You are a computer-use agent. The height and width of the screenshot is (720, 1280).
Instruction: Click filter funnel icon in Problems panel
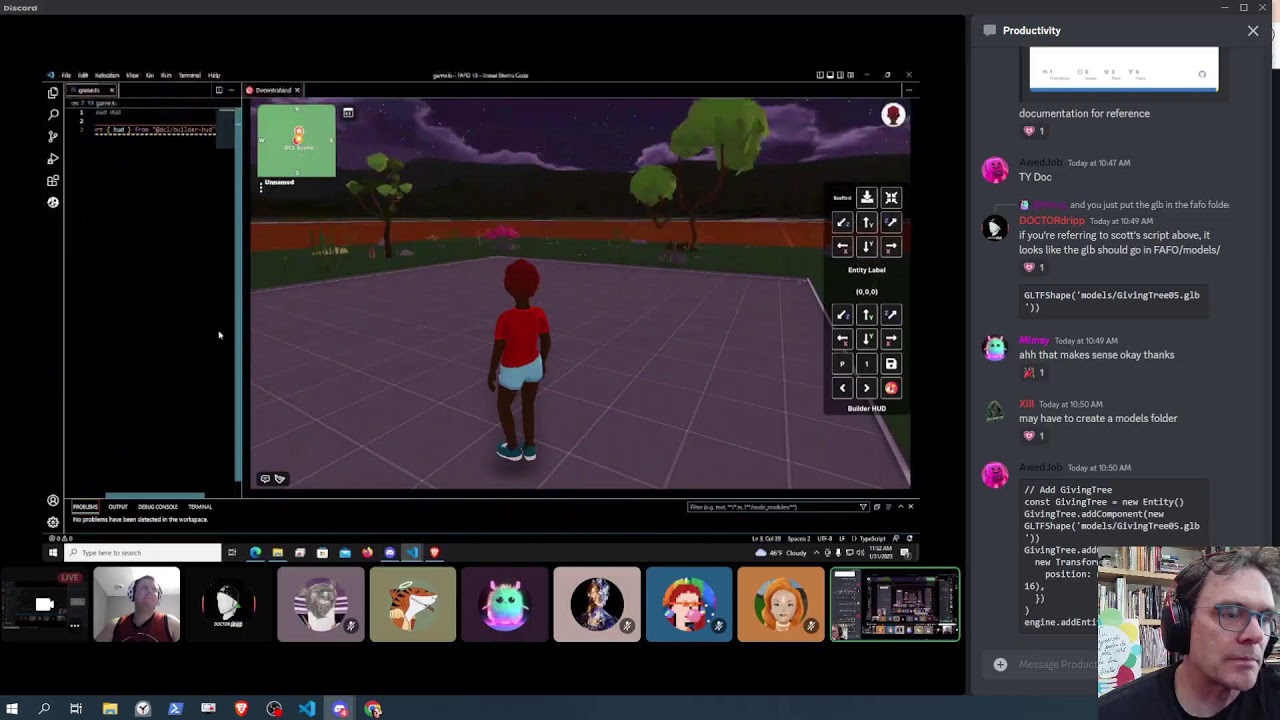(863, 507)
